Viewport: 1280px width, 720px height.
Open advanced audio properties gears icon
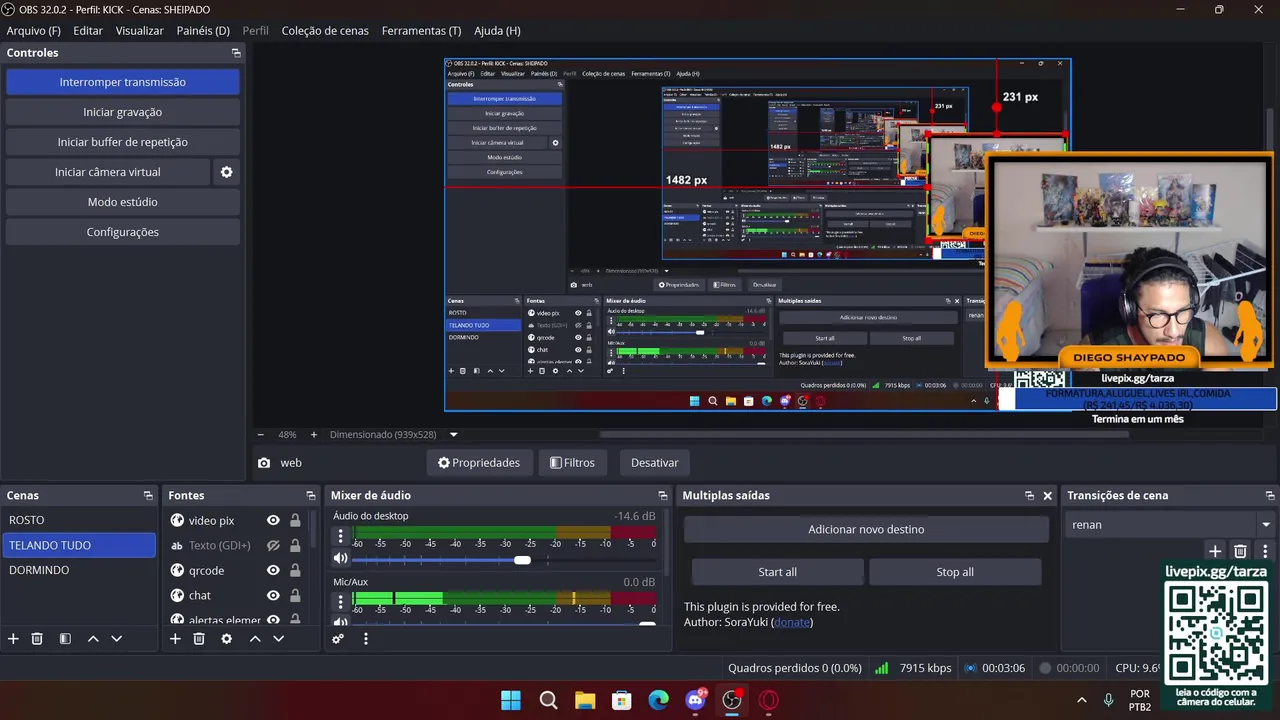pos(338,638)
